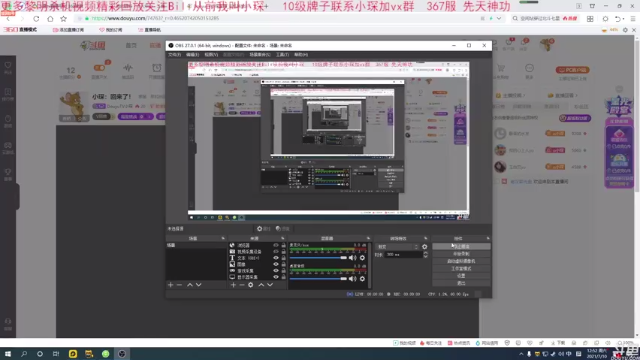Open the Tools menu in OBS

point(282,55)
